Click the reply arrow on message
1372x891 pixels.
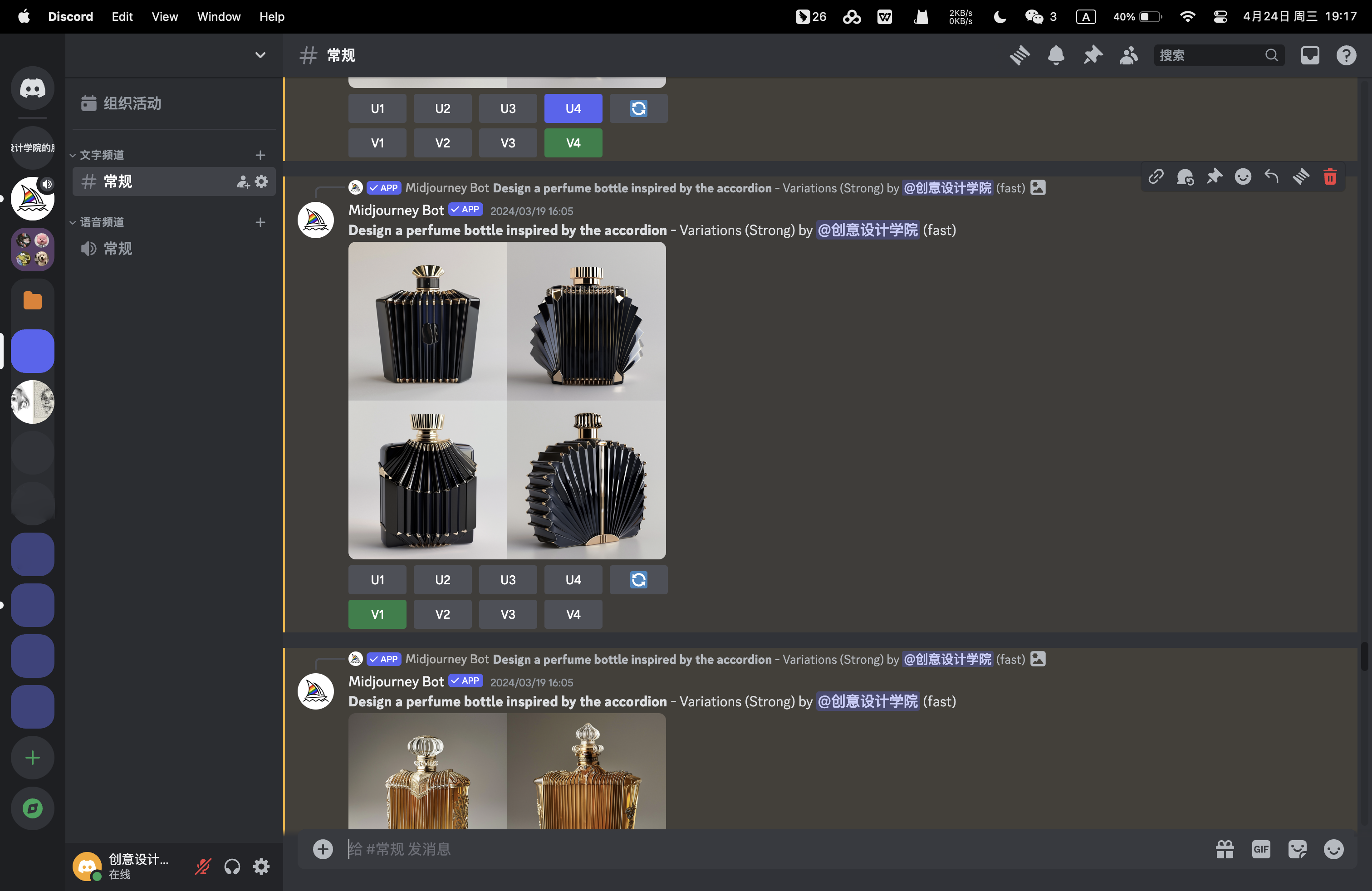click(1272, 176)
